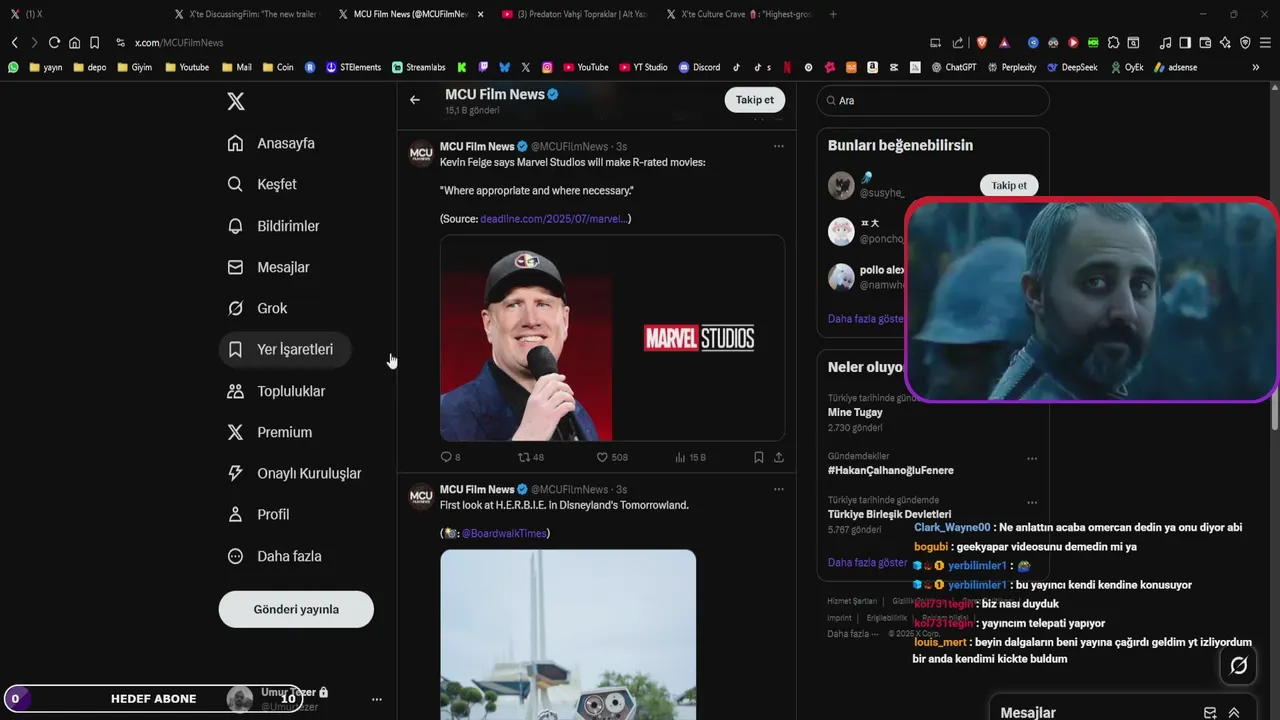The image size is (1280, 720).
Task: Share the Kevin Feige post
Action: [x=779, y=457]
